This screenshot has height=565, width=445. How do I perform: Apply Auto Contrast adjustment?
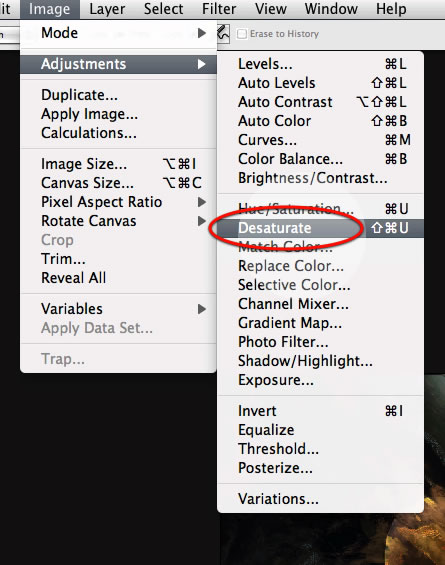point(320,102)
